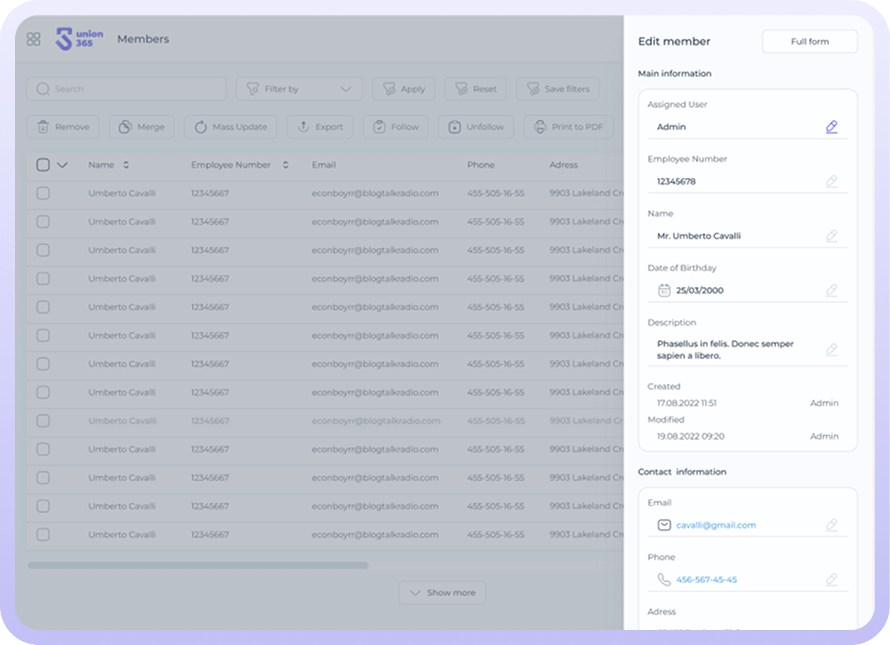Expand the chevron beside select-all checkbox
This screenshot has height=645, width=890.
tap(62, 165)
